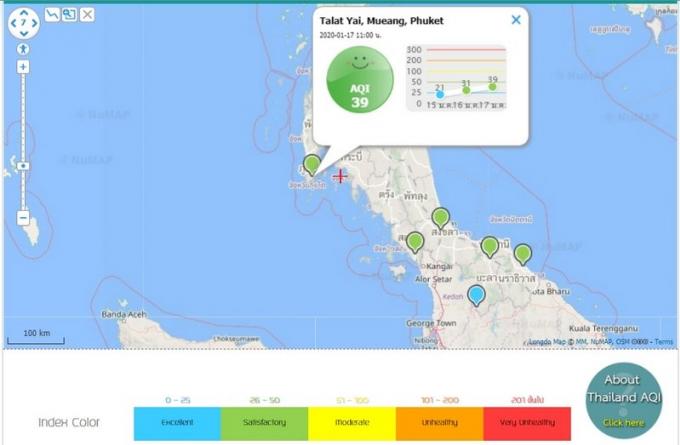The width and height of the screenshot is (680, 445).
Task: Close the Talat Yai Phuket popup
Action: click(516, 20)
